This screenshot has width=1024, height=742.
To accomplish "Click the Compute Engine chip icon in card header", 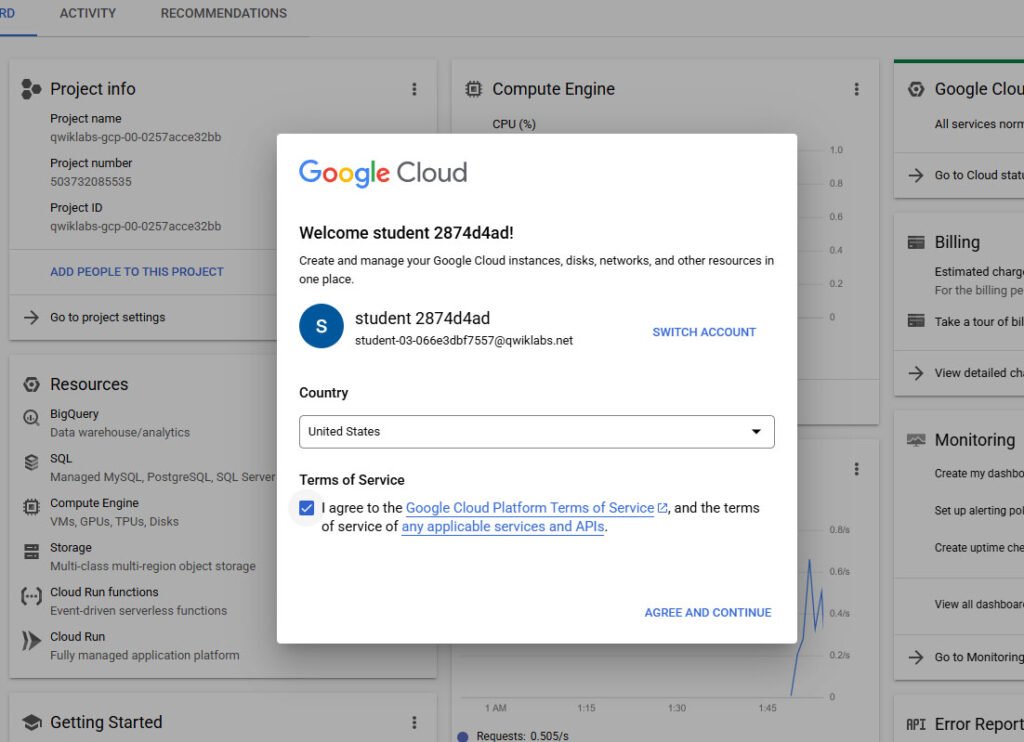I will 473,89.
